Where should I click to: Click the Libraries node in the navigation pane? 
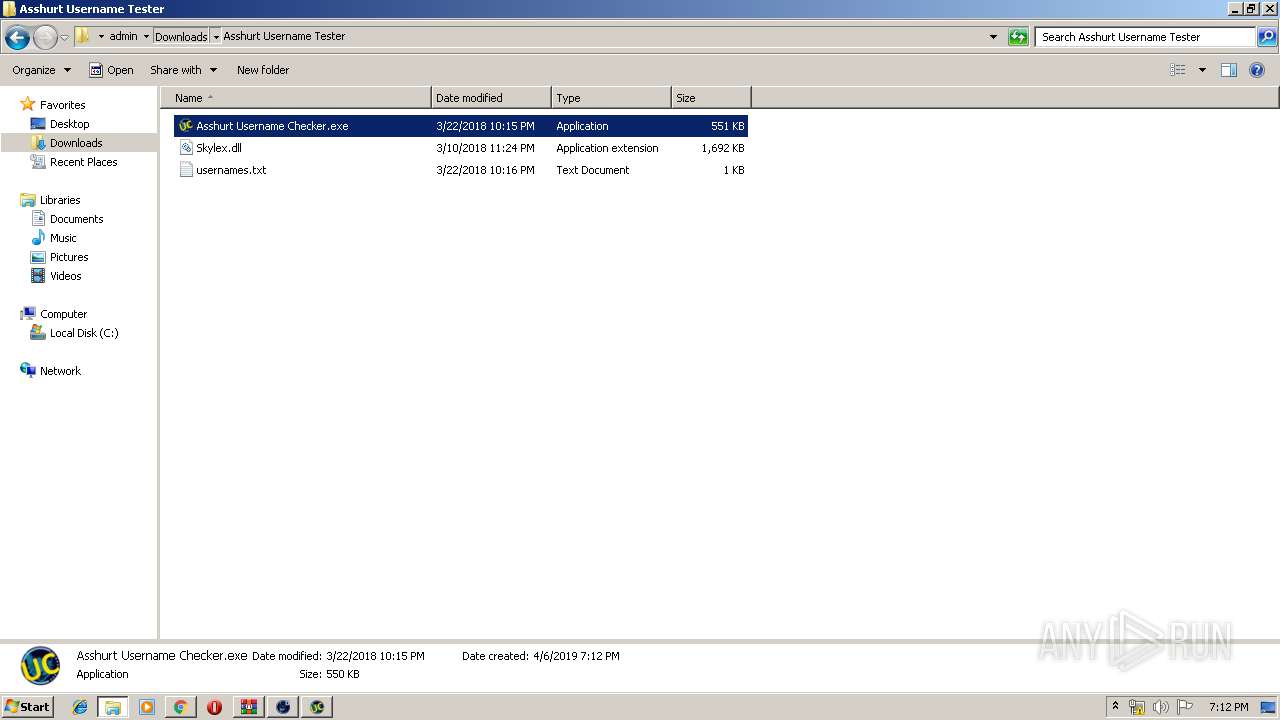point(60,200)
